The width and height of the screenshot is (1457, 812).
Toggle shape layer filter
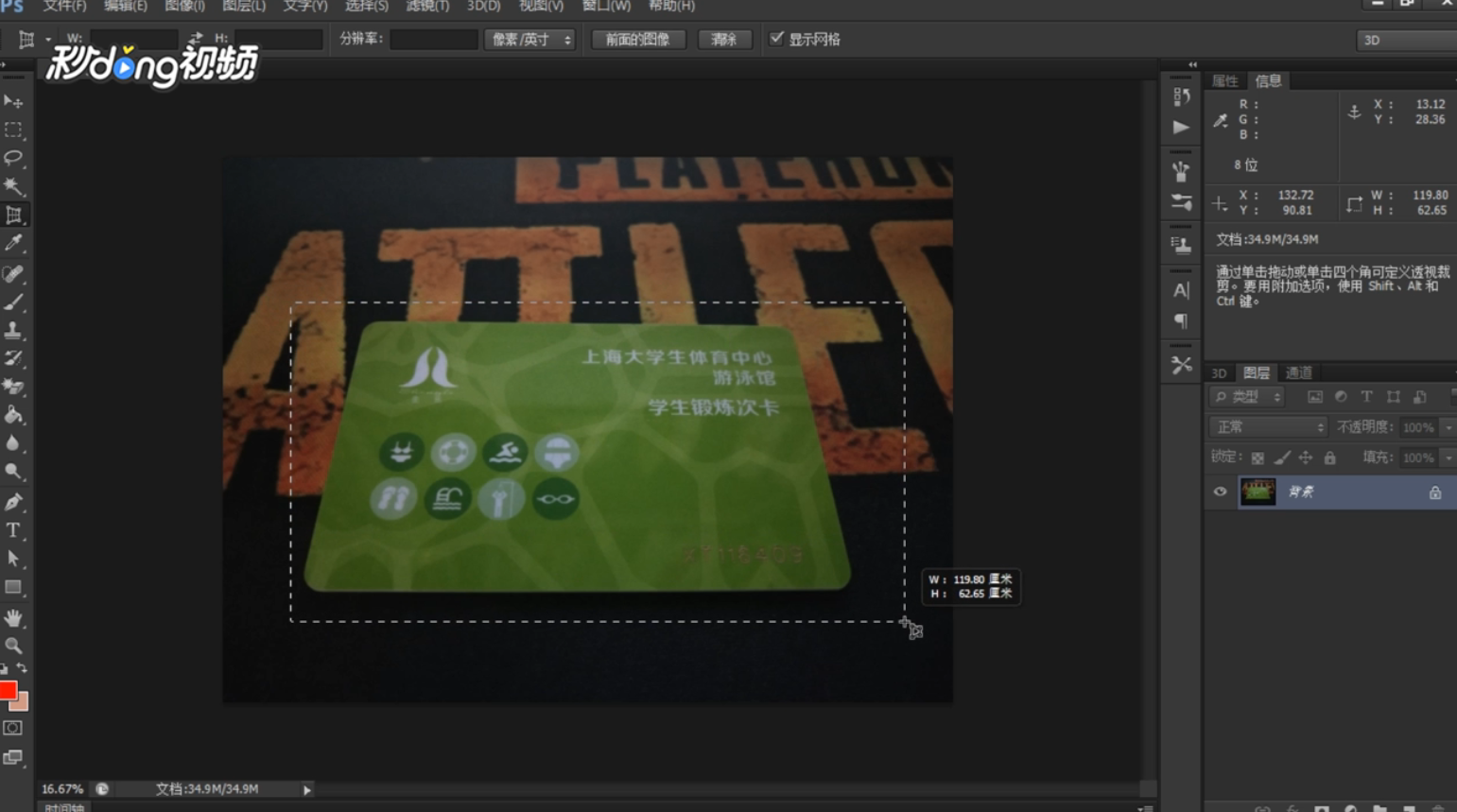(1394, 397)
